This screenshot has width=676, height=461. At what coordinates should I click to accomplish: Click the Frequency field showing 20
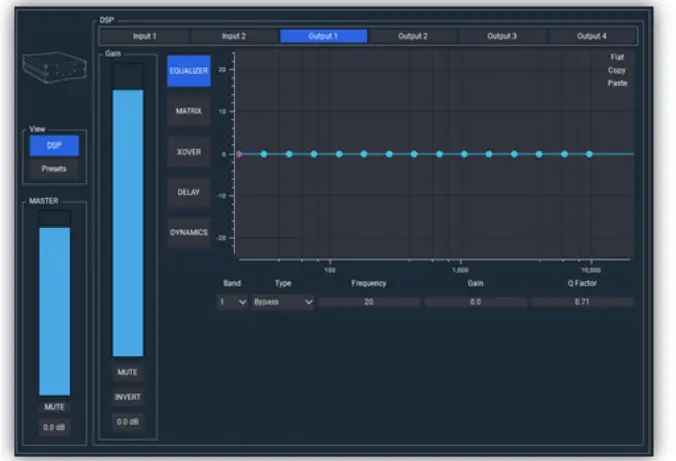[369, 302]
